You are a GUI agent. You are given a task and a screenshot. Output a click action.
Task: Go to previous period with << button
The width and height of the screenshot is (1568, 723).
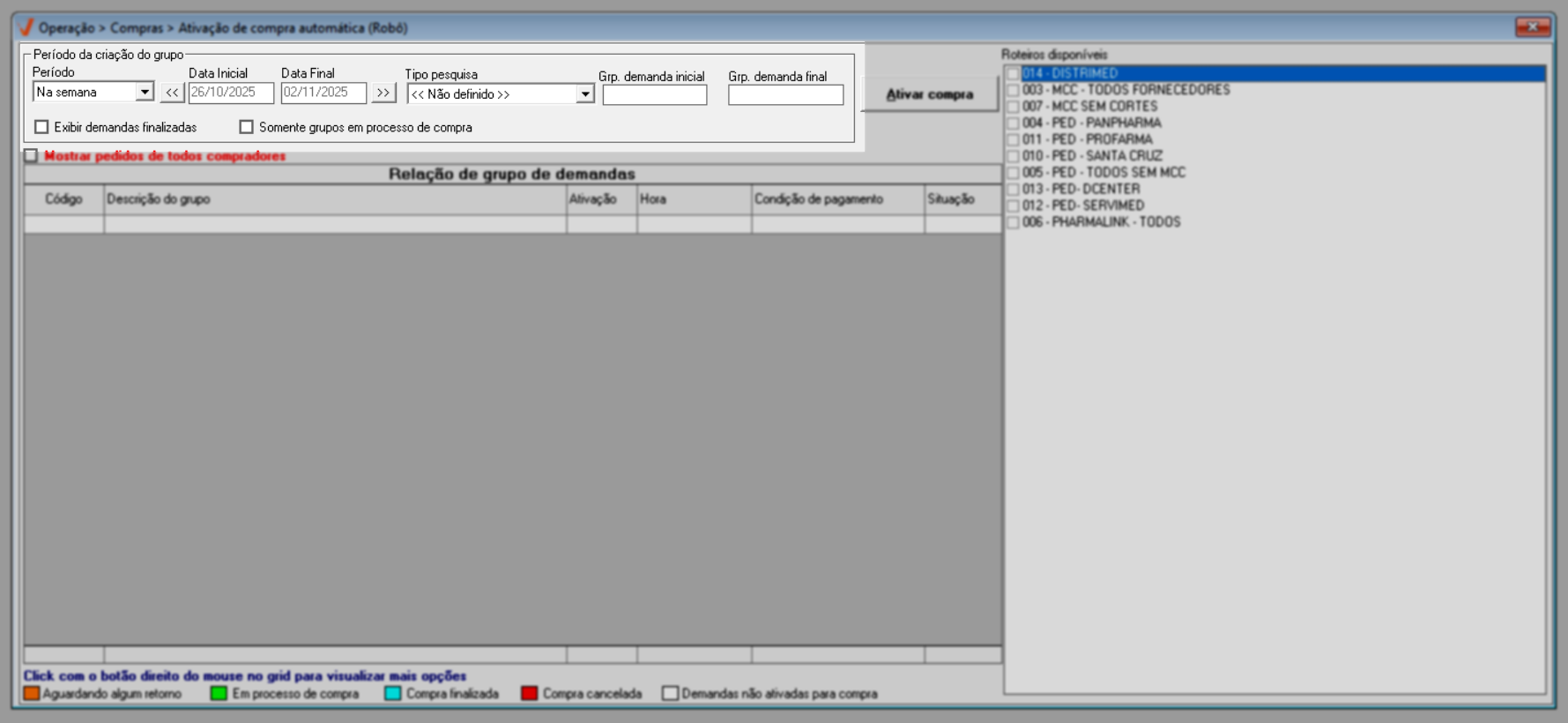coord(172,93)
